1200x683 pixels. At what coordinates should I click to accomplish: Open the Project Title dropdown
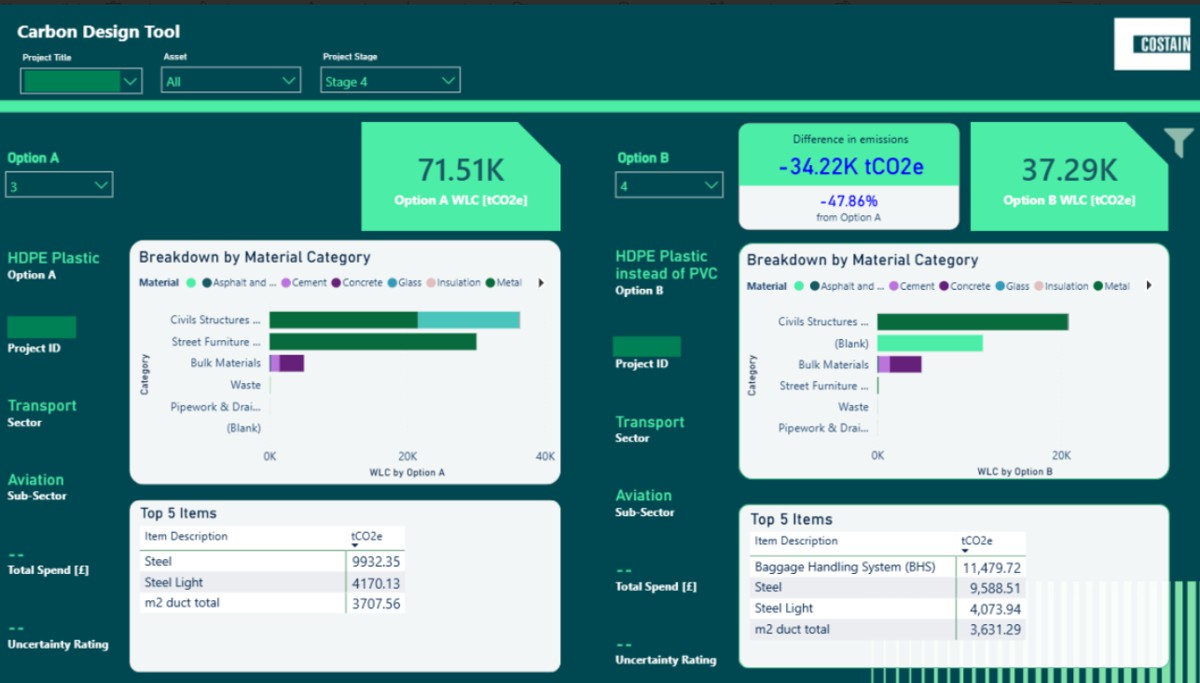[131, 82]
